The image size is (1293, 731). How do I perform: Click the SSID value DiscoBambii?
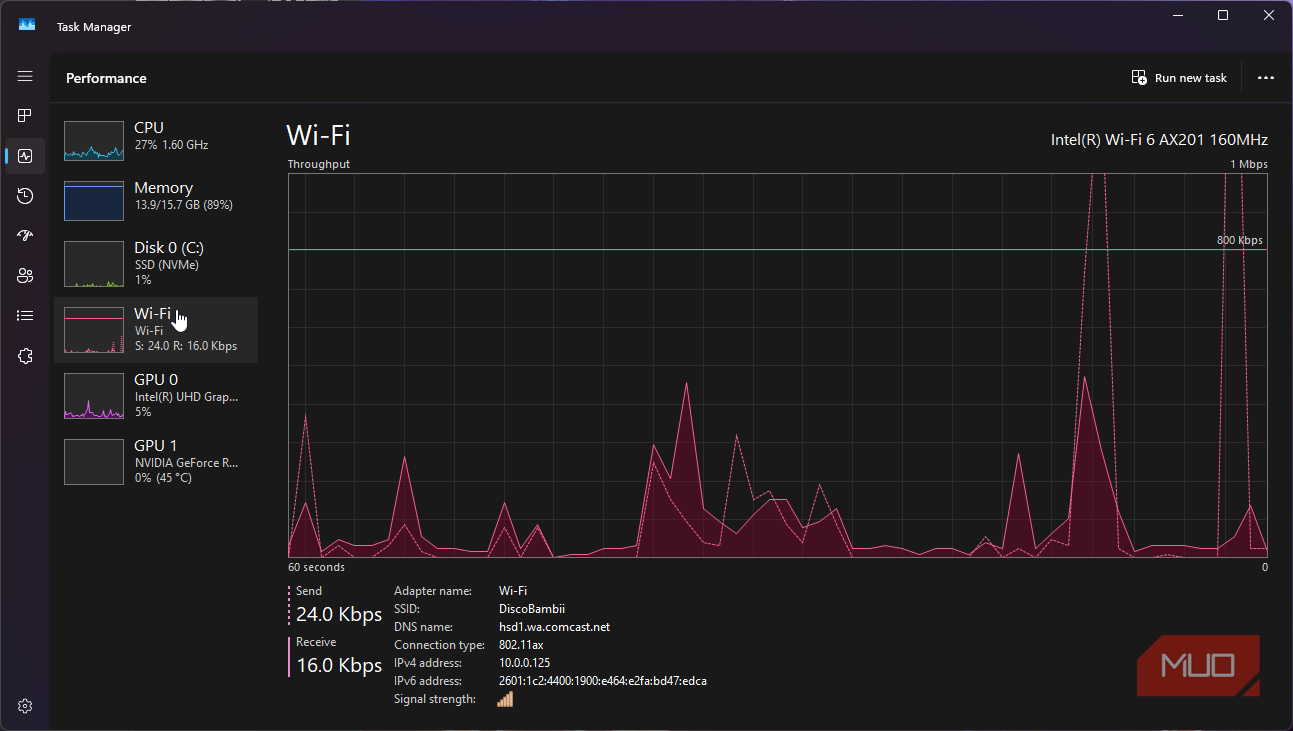pyautogui.click(x=532, y=609)
